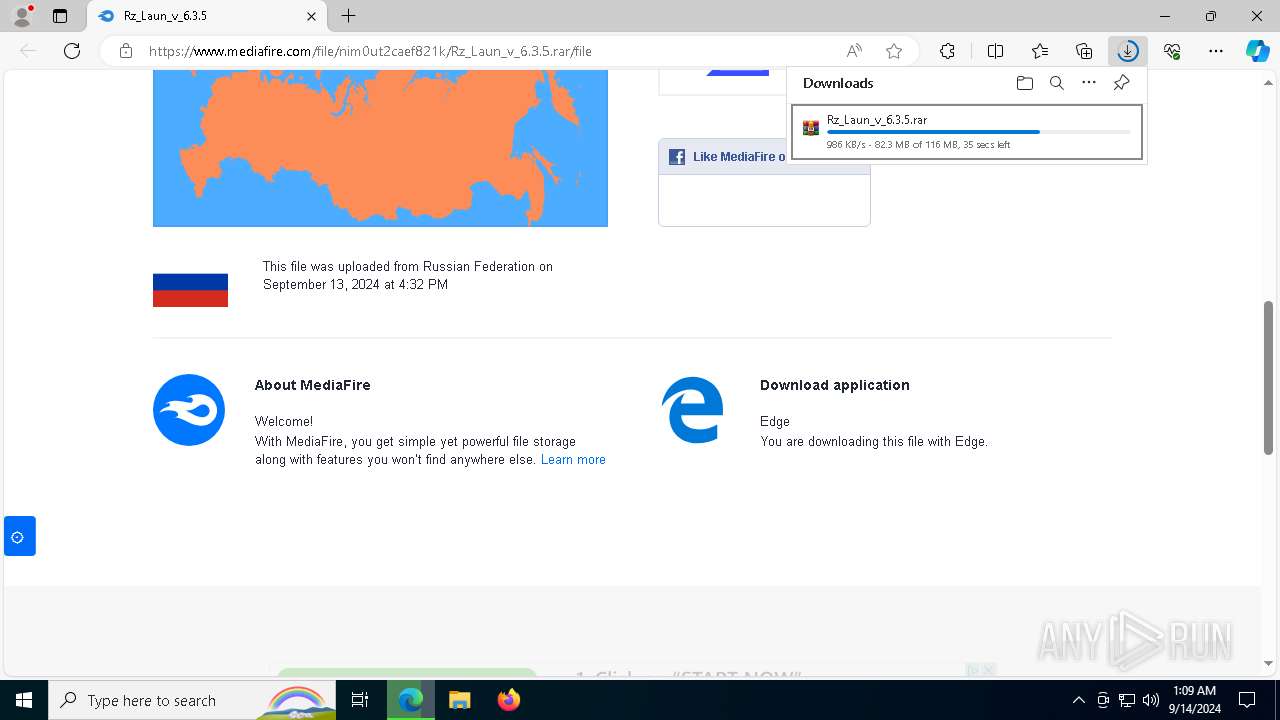Open the notification center
This screenshot has width=1280, height=720.
(1247, 700)
